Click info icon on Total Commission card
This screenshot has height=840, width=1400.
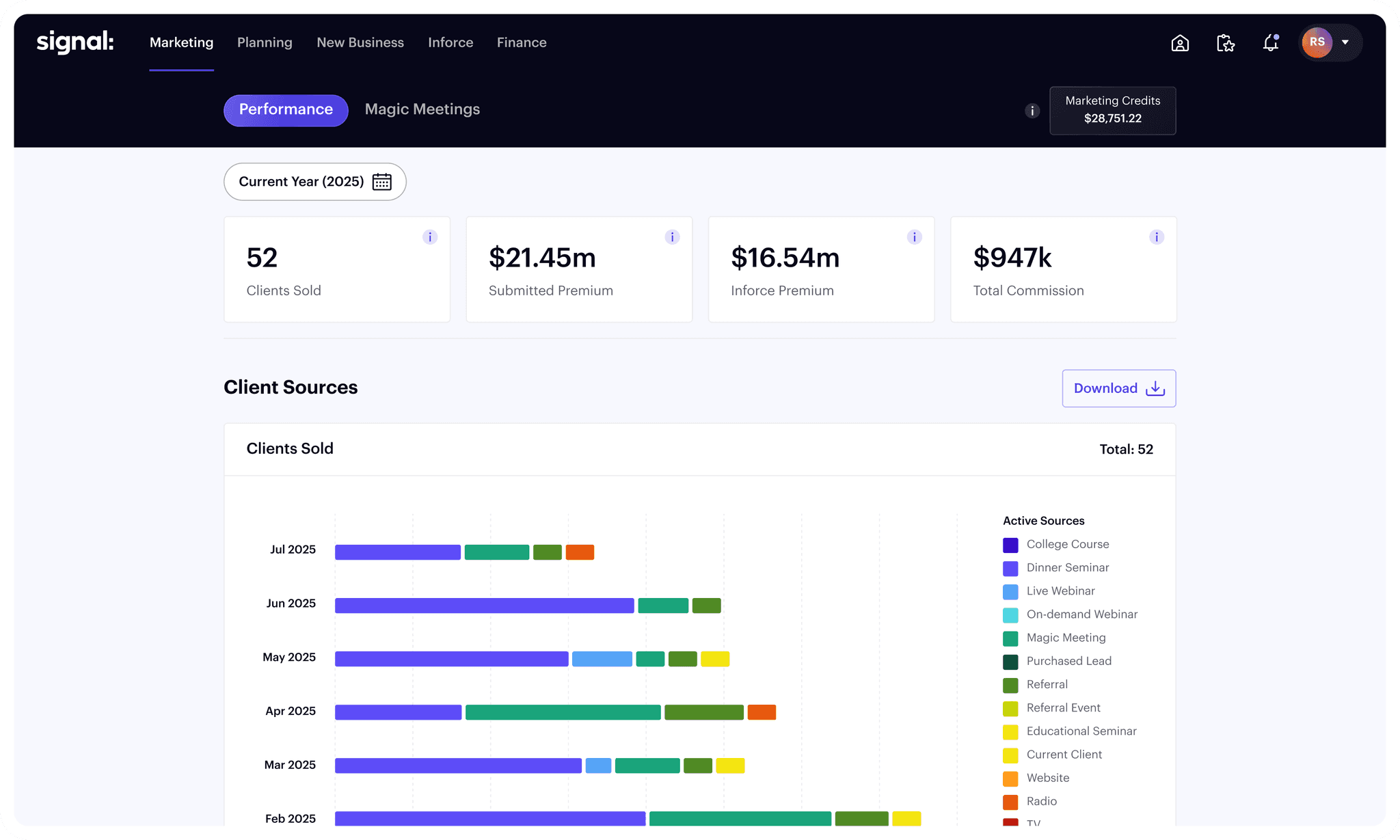1157,237
